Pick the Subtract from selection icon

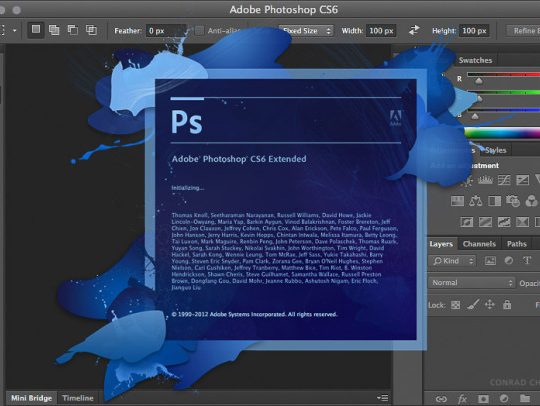[73, 30]
